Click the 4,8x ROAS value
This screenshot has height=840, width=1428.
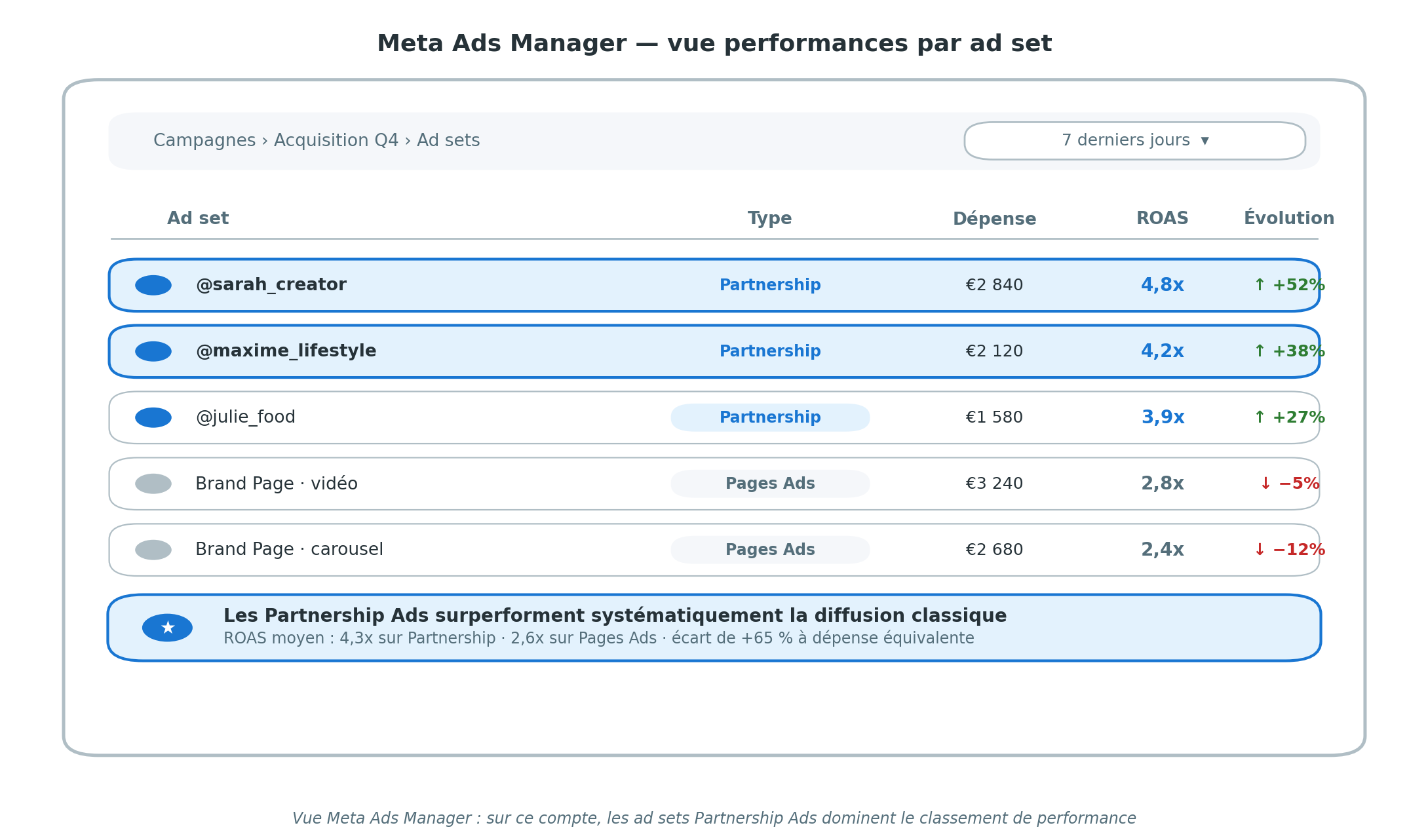(1163, 285)
